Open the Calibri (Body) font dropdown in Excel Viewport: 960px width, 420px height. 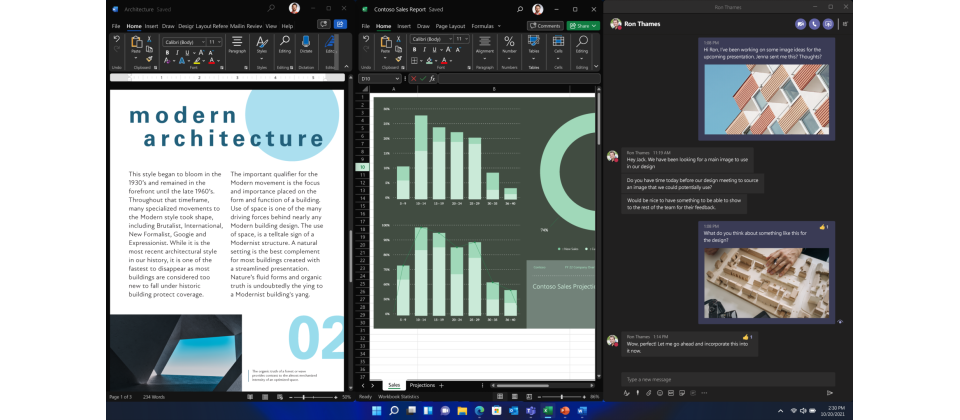point(450,39)
